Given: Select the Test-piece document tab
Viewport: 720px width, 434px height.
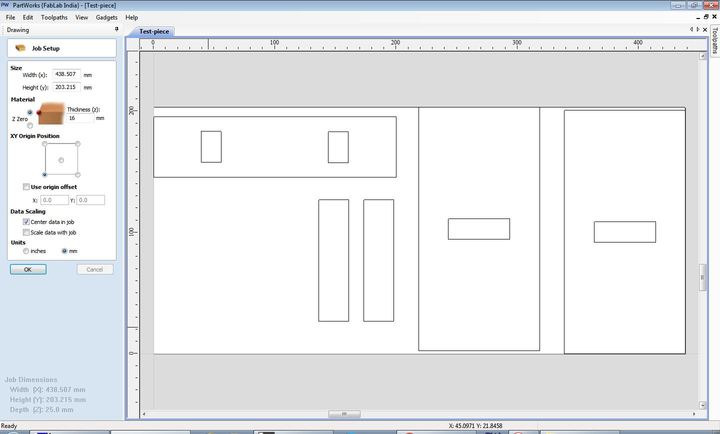Looking at the screenshot, I should (154, 31).
